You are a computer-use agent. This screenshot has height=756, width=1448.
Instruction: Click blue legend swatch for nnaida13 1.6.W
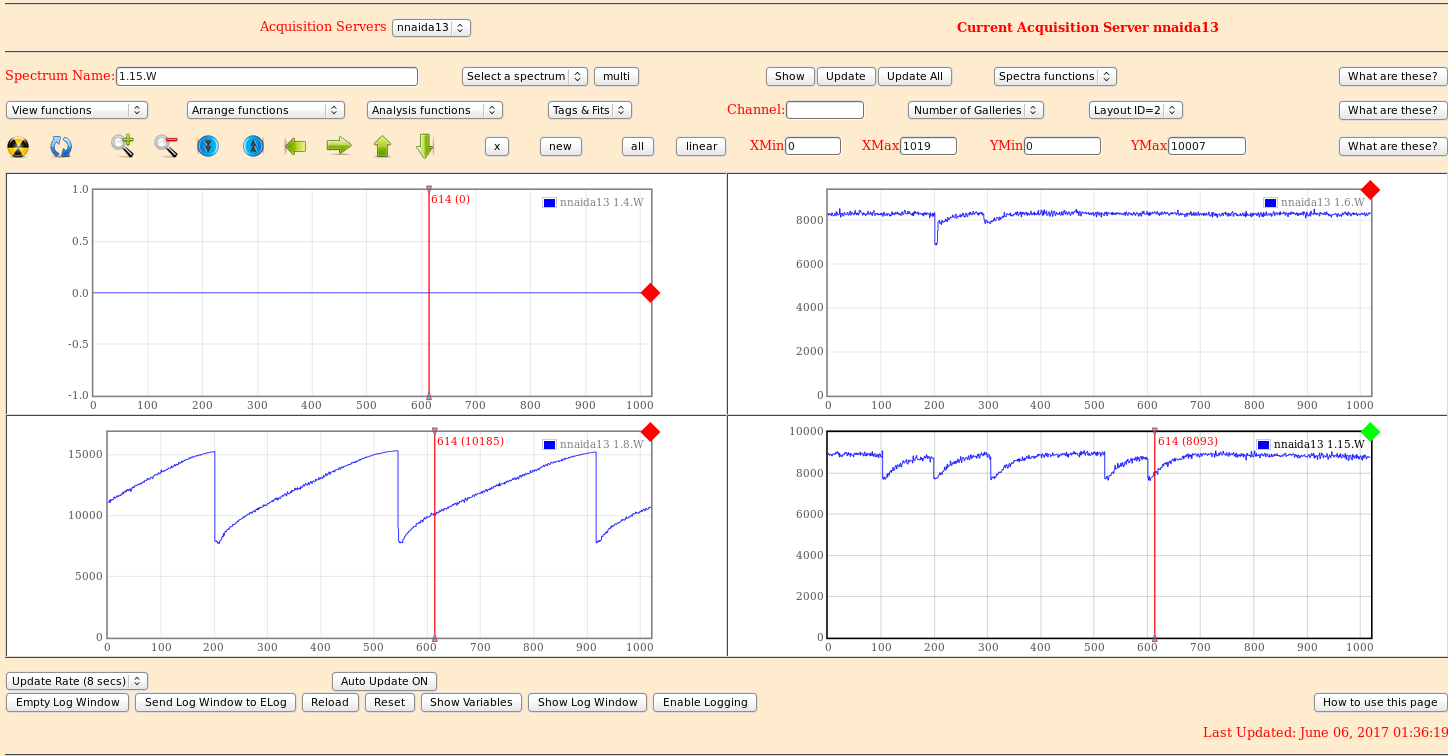click(x=1270, y=202)
